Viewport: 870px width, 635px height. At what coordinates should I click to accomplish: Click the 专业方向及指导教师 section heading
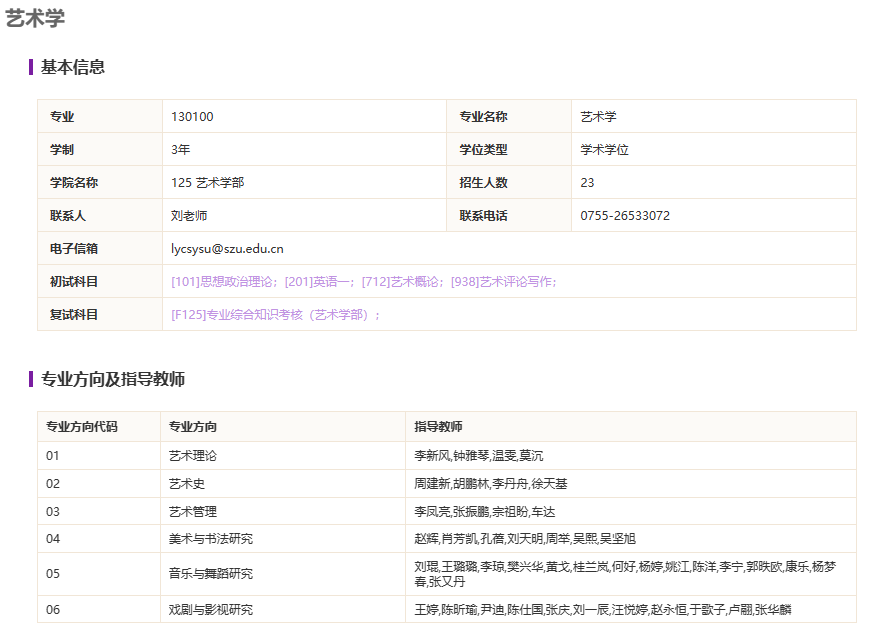(113, 379)
